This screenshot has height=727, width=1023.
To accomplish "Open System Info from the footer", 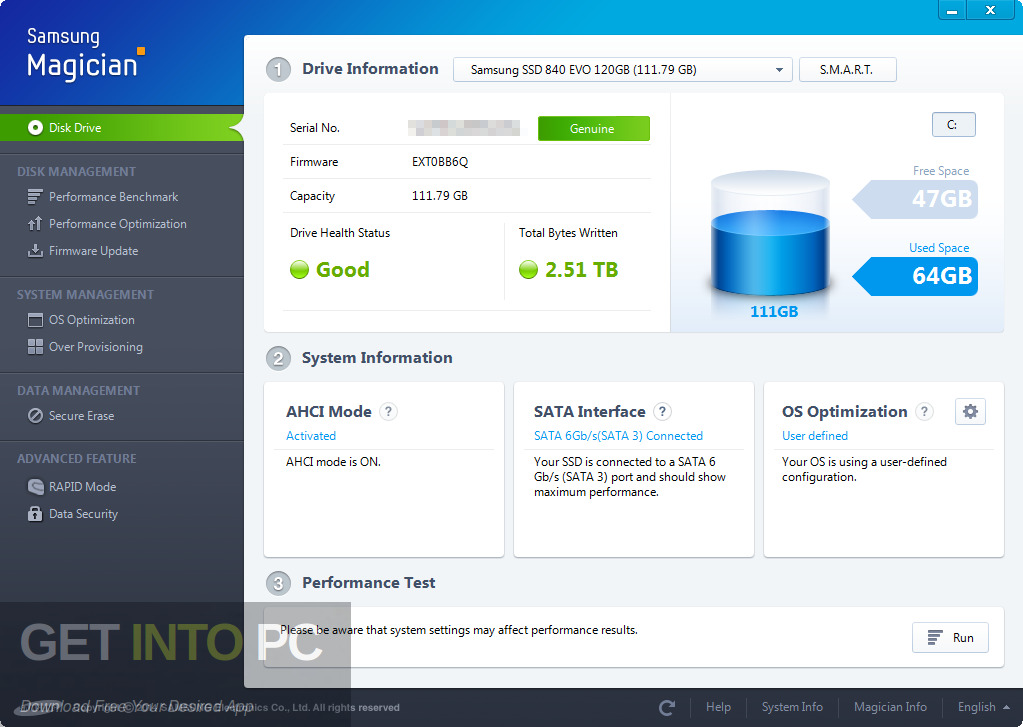I will click(x=792, y=707).
